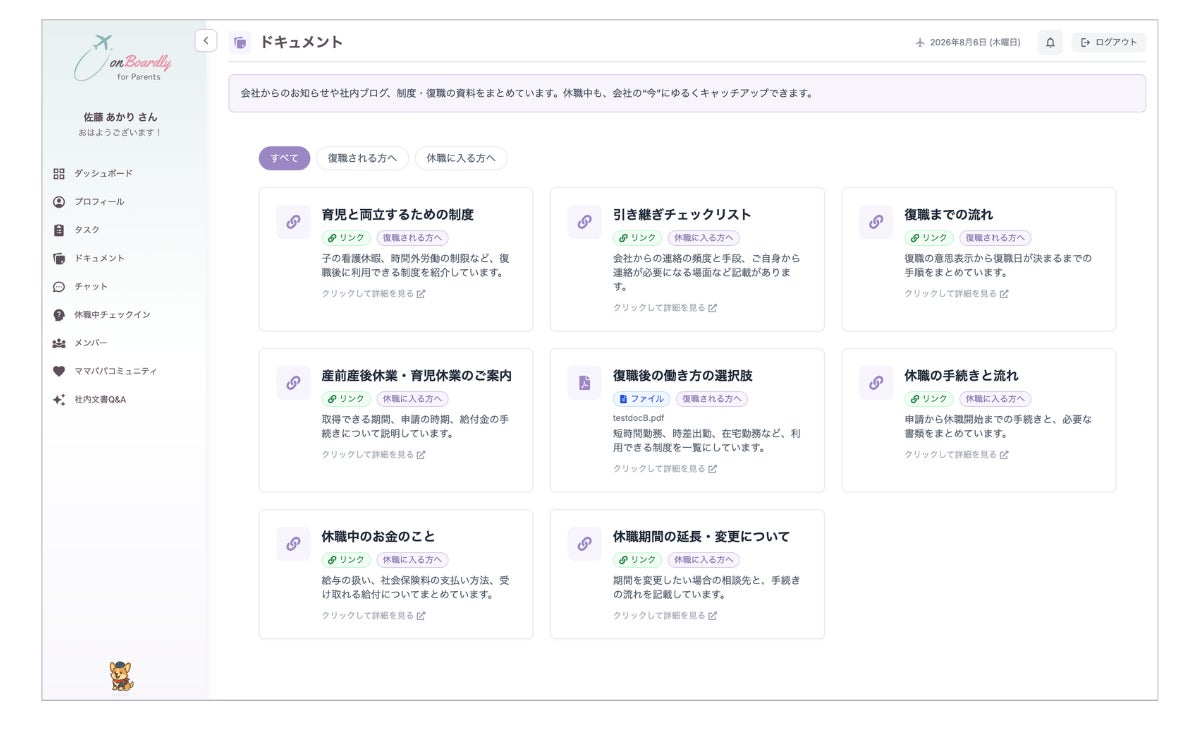Click the タスク clipboard icon
Screen dimensions: 1200x740
click(59, 229)
